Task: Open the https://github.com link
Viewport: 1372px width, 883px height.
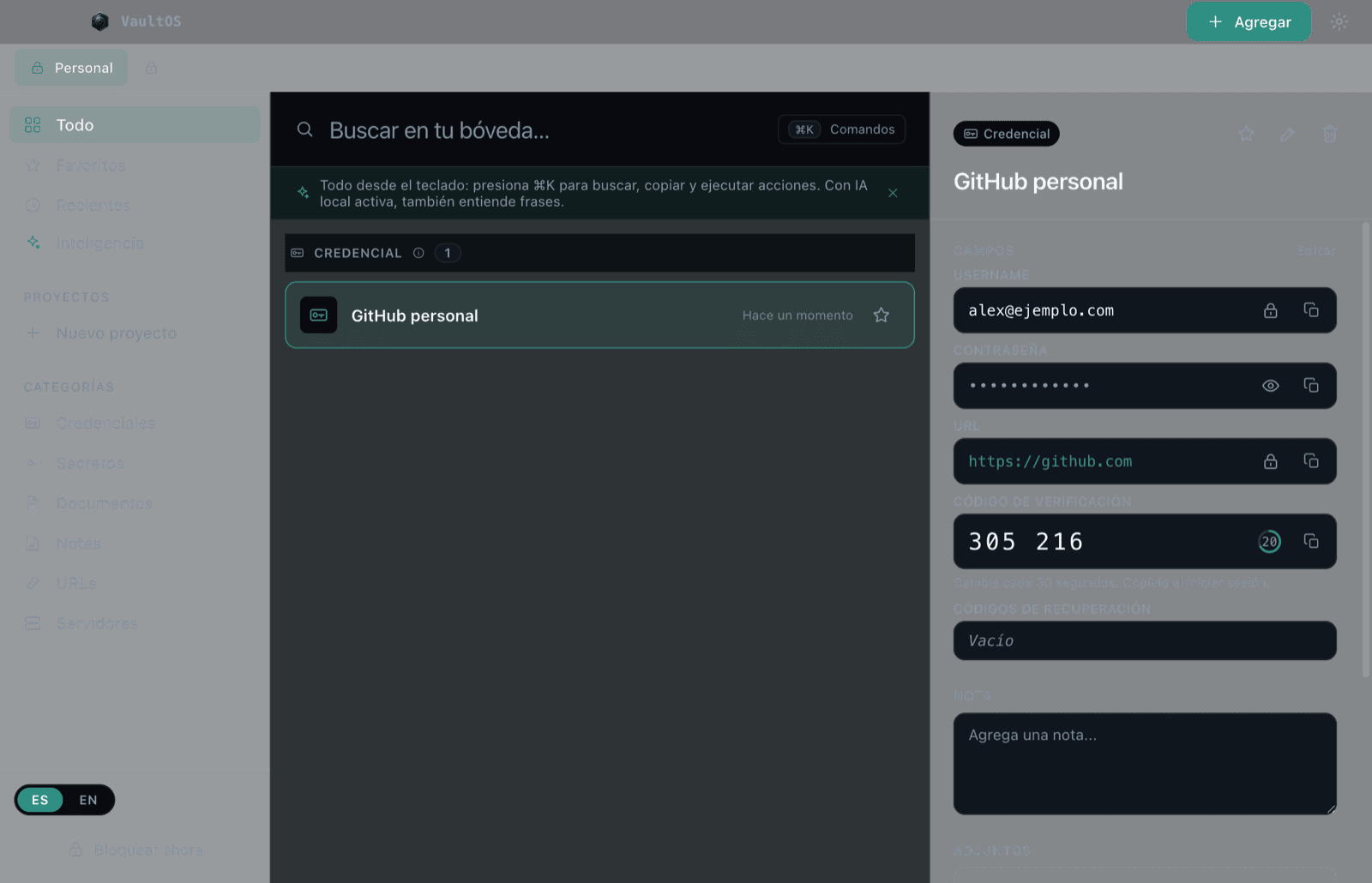Action: [1050, 461]
